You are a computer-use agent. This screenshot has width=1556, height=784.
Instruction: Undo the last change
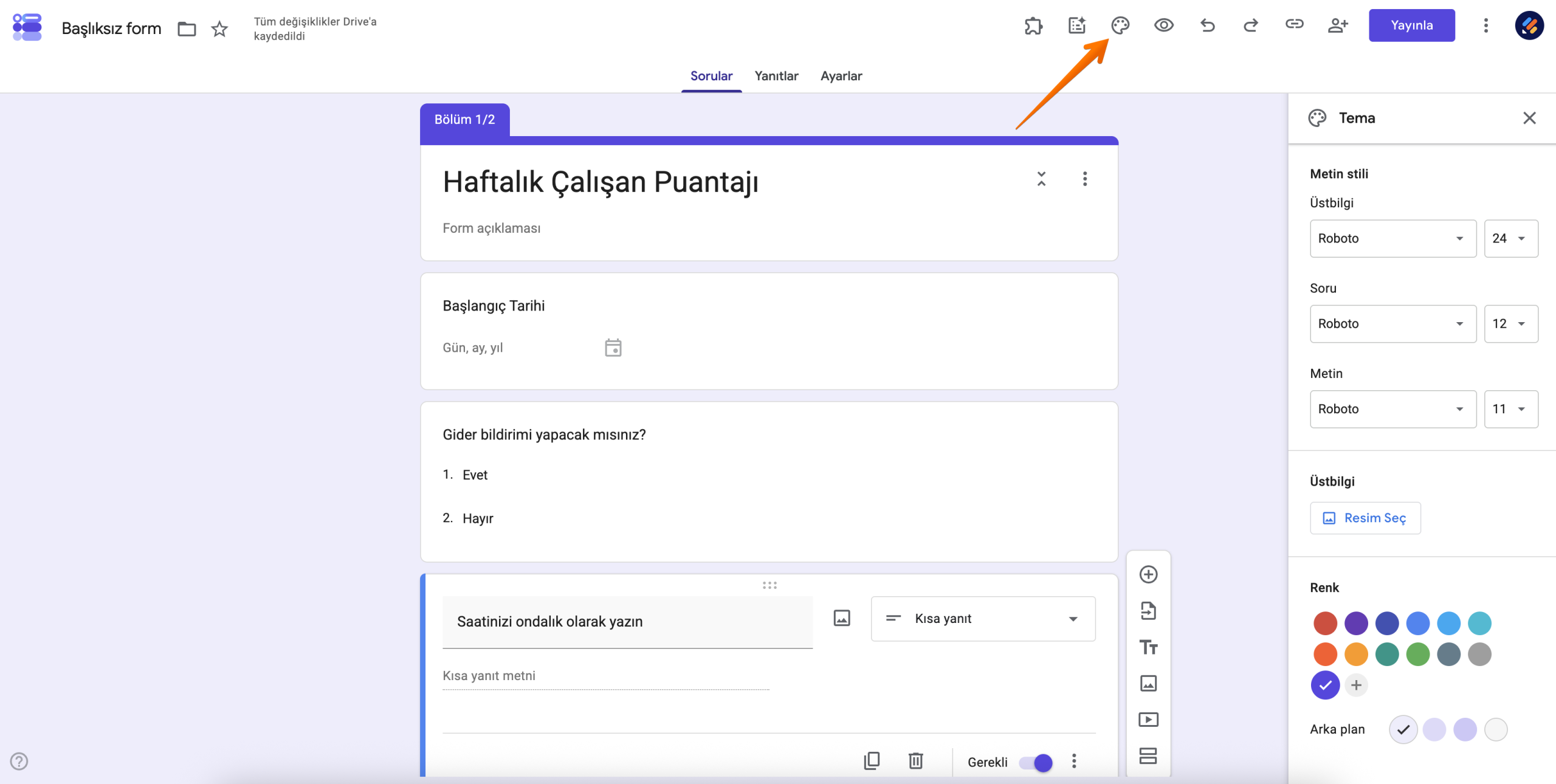coord(1208,26)
